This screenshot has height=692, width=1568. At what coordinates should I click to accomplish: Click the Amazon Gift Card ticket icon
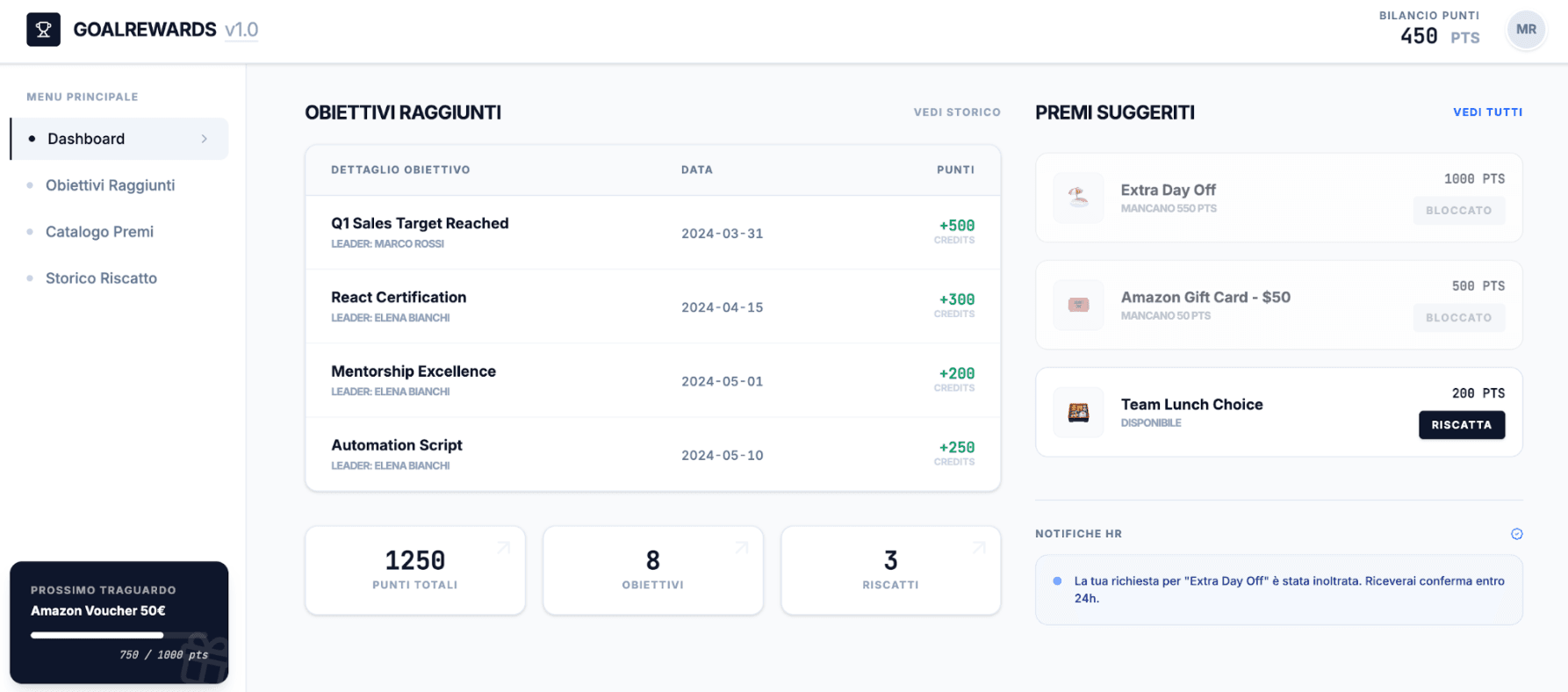(1078, 305)
